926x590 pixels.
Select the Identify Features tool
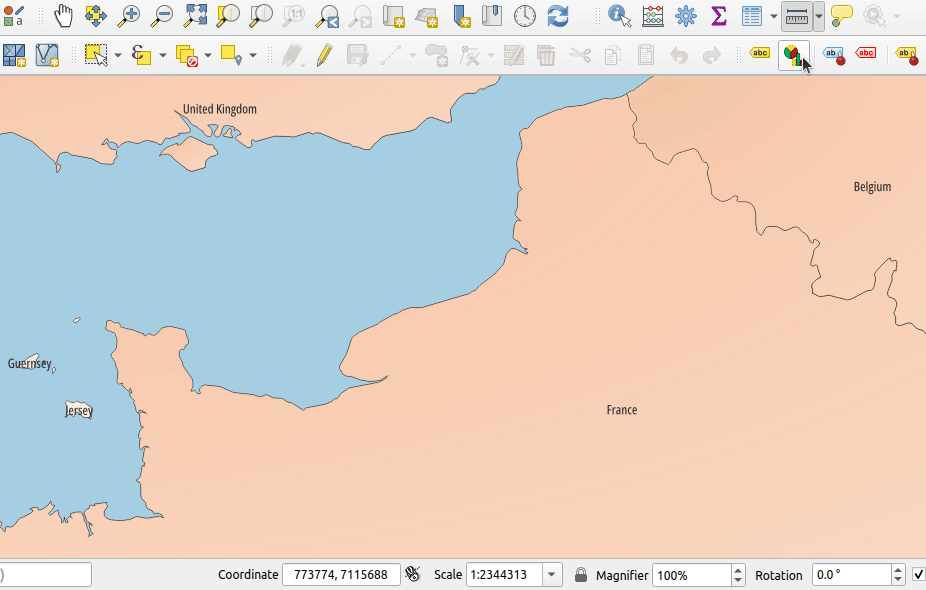tap(620, 16)
